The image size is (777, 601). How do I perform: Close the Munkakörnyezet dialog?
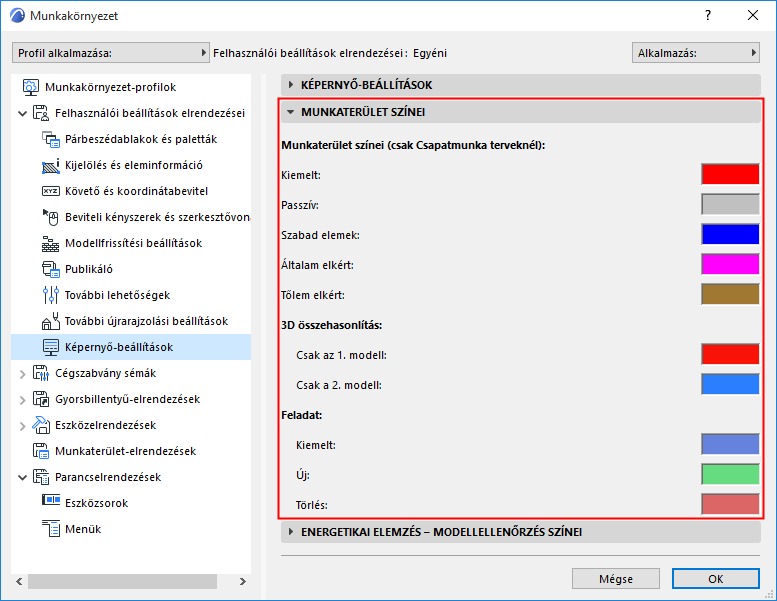click(753, 15)
